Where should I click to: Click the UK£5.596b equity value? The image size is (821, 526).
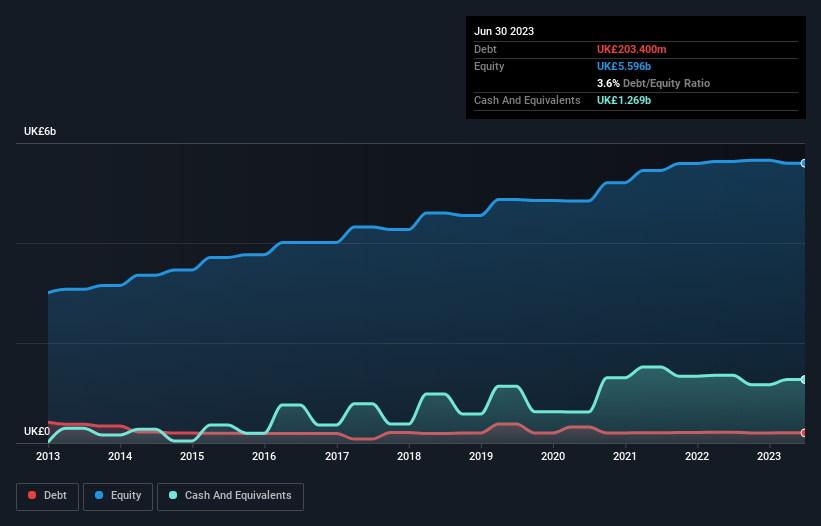tap(624, 66)
